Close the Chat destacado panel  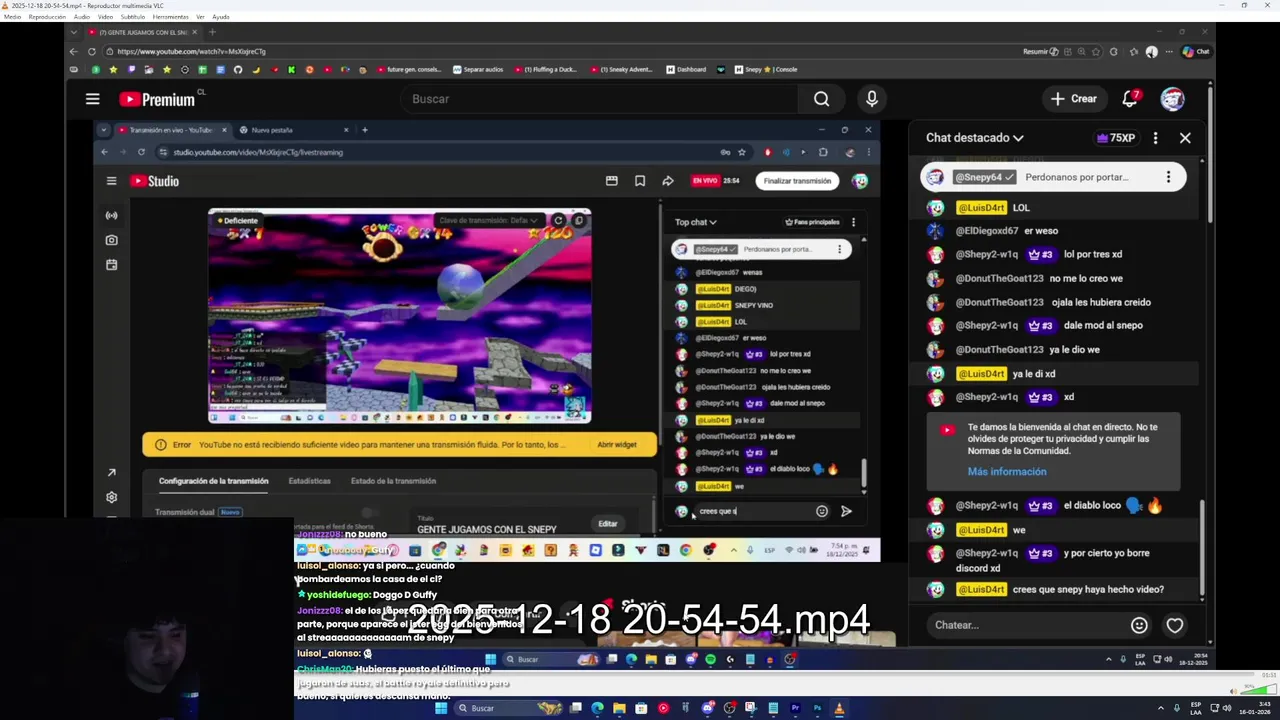pos(1185,138)
